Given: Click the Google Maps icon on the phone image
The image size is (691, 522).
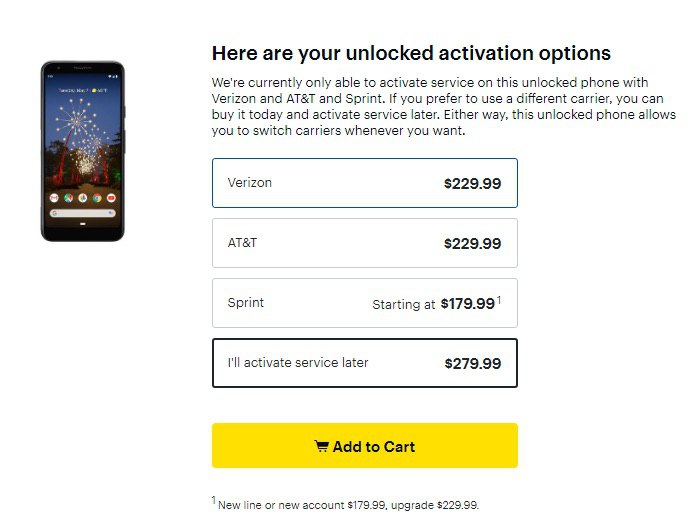Looking at the screenshot, I should (x=69, y=198).
